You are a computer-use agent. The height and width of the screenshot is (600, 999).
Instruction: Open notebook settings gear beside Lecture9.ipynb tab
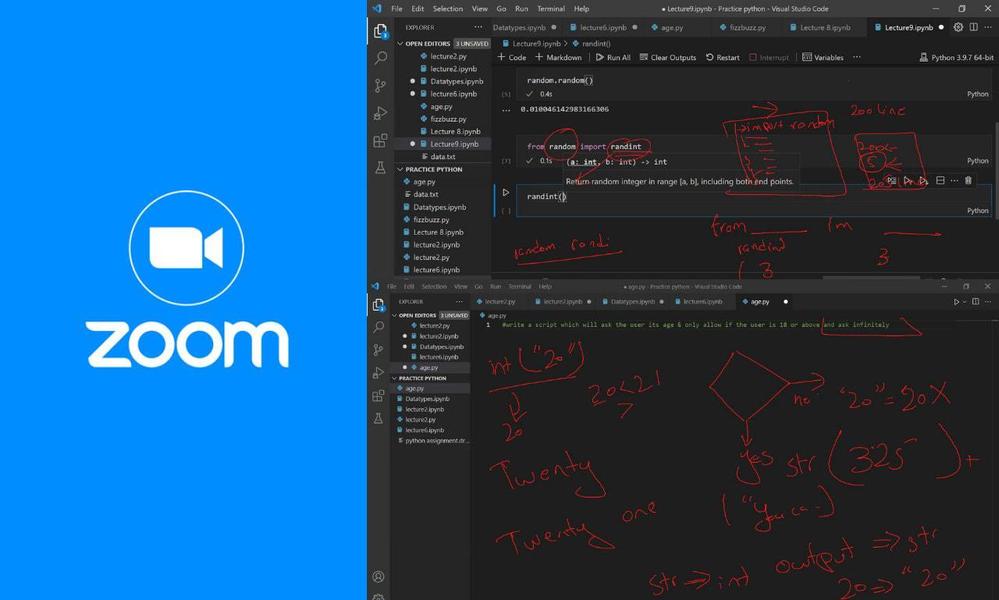tap(958, 27)
